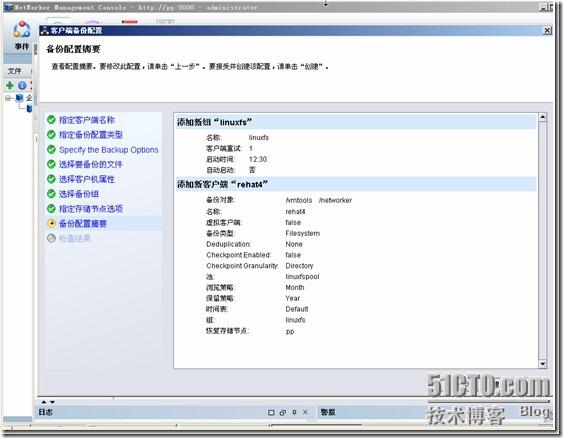Open the 指定存储节点选项 step
The height and width of the screenshot is (438, 563).
[x=91, y=209]
